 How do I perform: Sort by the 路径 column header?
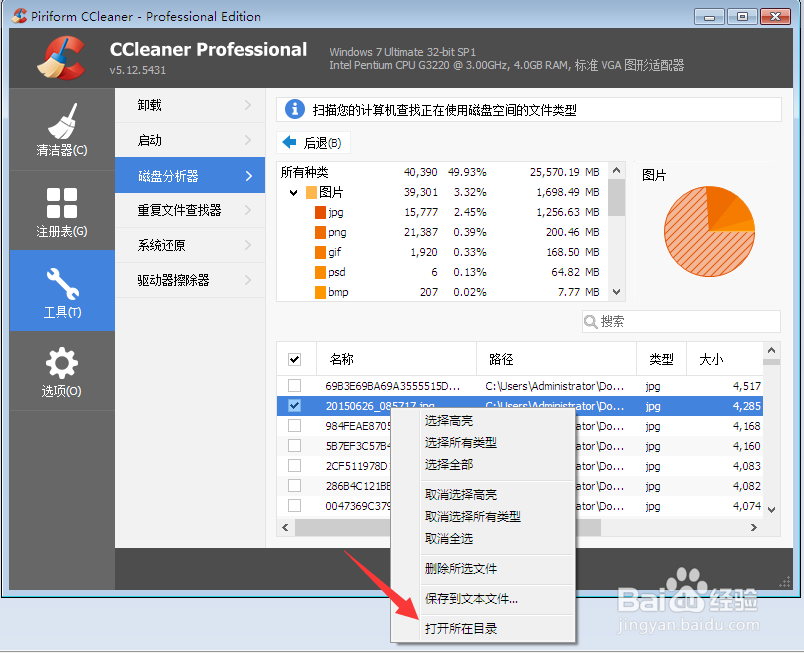[x=556, y=359]
